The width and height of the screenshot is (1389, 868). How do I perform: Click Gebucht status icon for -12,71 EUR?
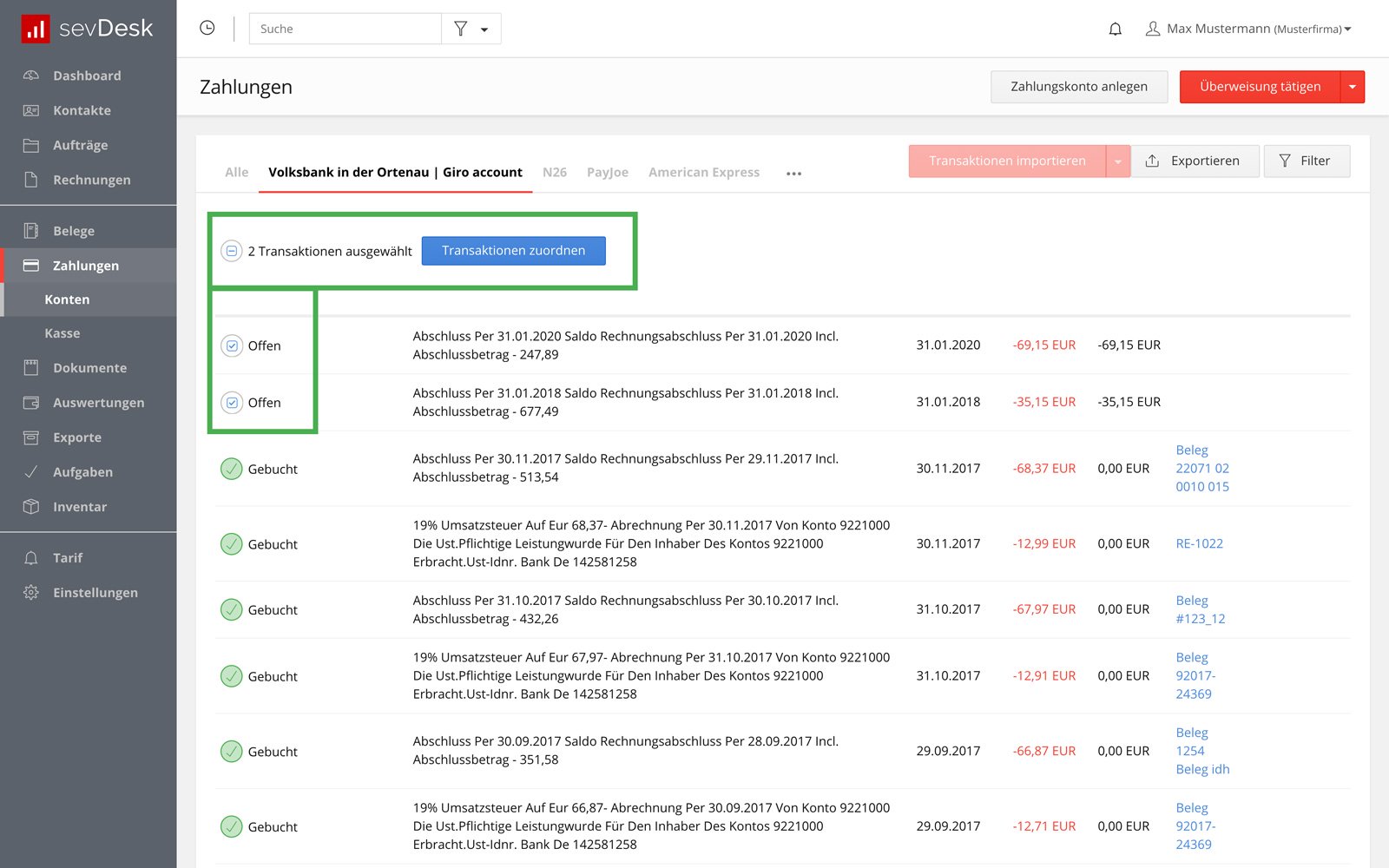point(232,826)
